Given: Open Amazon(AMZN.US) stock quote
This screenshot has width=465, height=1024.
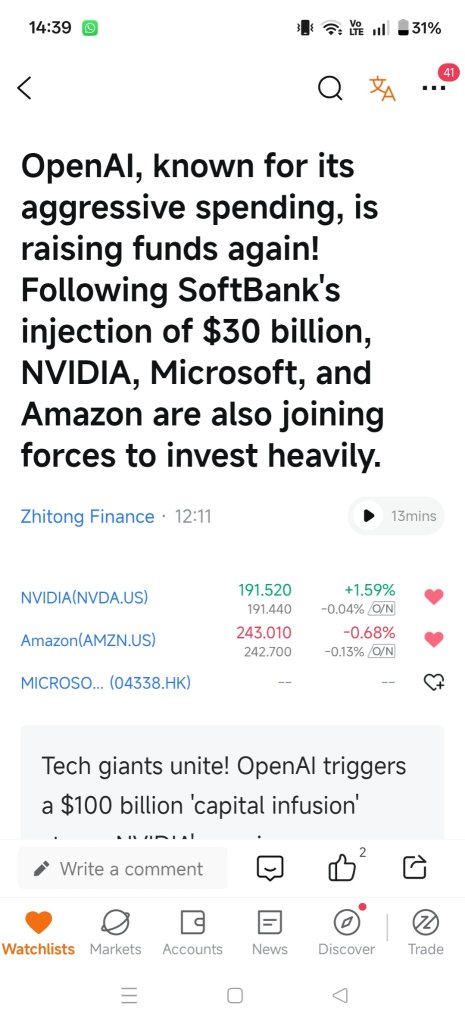Looking at the screenshot, I should pyautogui.click(x=88, y=641).
